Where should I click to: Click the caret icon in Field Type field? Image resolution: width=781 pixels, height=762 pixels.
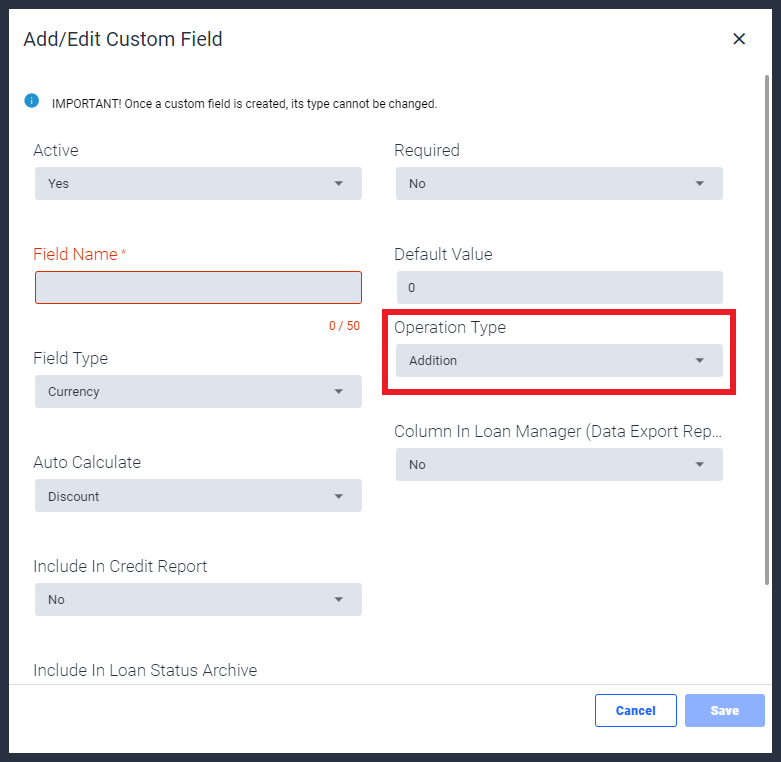[x=339, y=391]
